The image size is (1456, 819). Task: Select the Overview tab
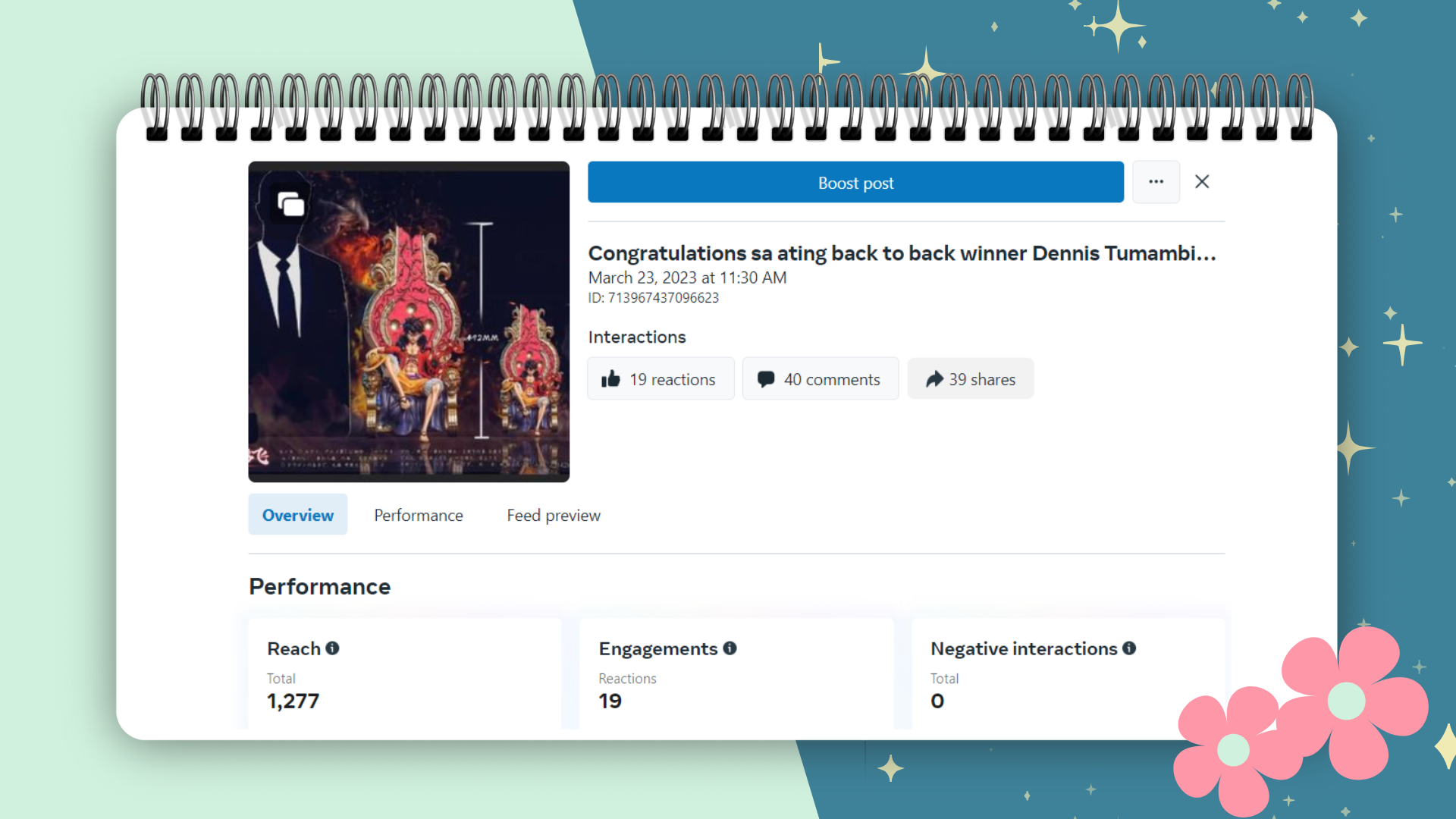pyautogui.click(x=298, y=515)
